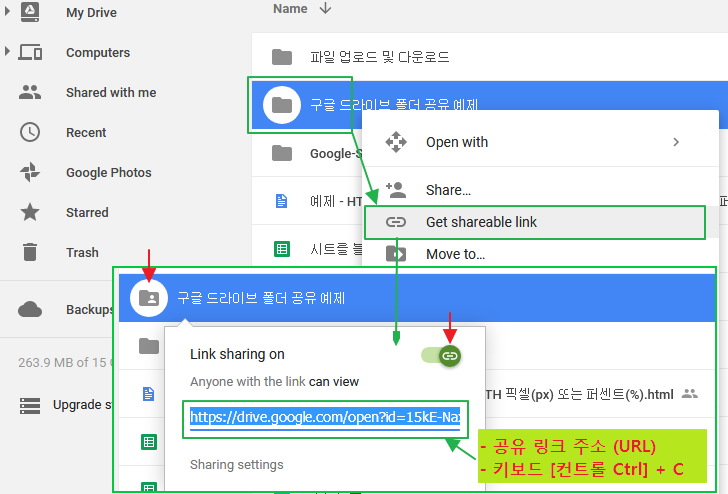Open Computers in sidebar
Viewport: 728px width, 494px height.
tap(98, 52)
